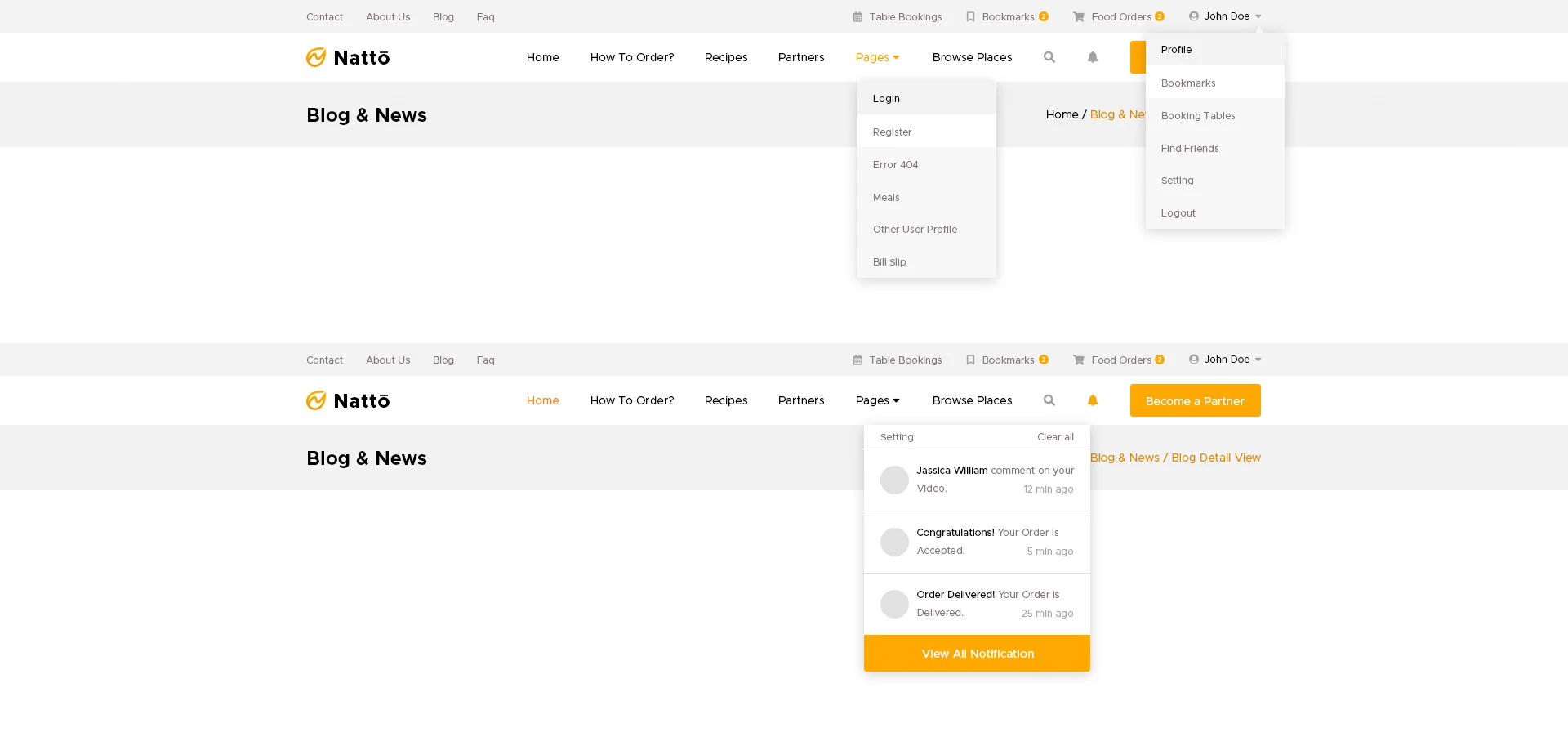Expand Pages menu in the second header
This screenshot has height=737, width=1568.
click(877, 400)
